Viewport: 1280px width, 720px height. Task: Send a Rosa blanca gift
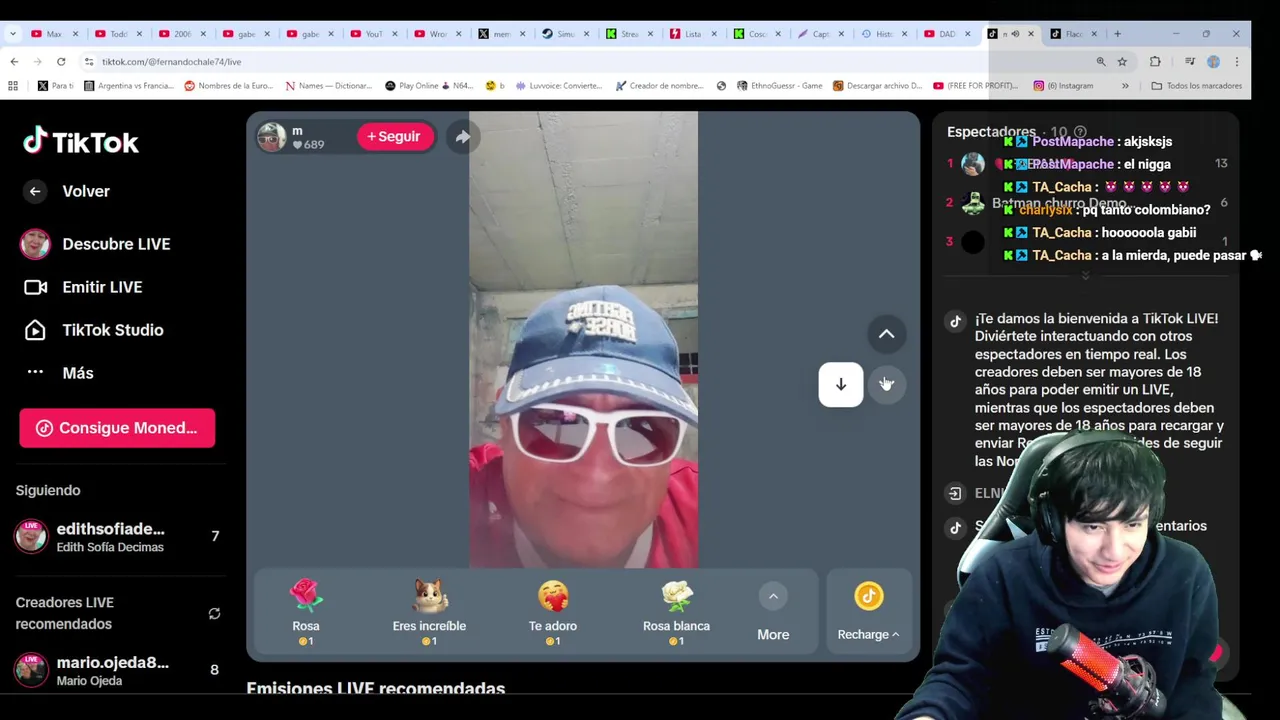coord(676,612)
